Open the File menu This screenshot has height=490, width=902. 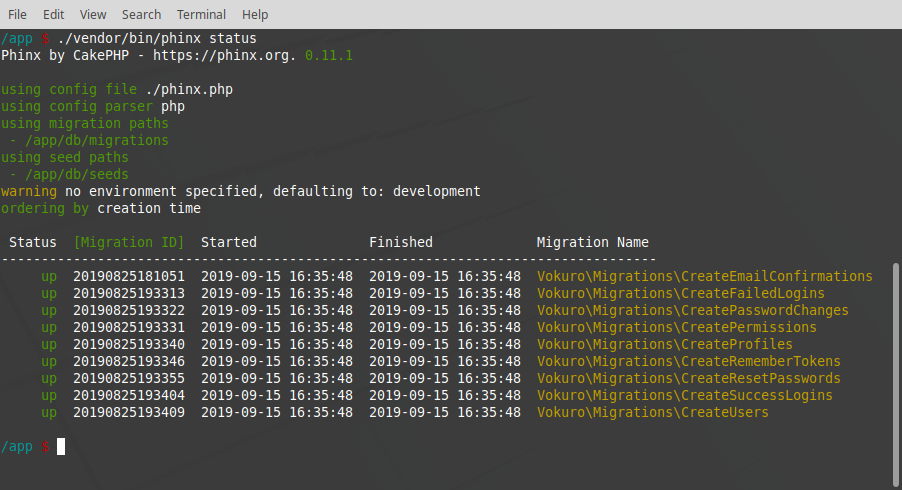(17, 14)
